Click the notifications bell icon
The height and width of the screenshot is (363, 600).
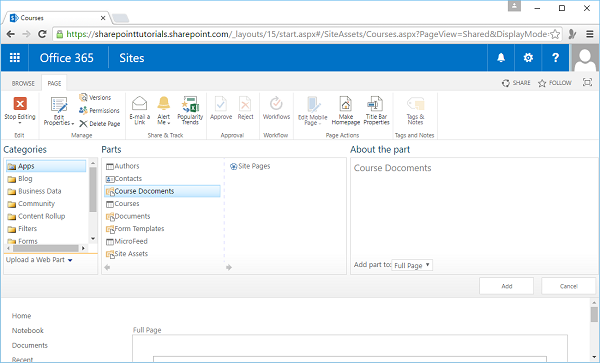[x=501, y=58]
